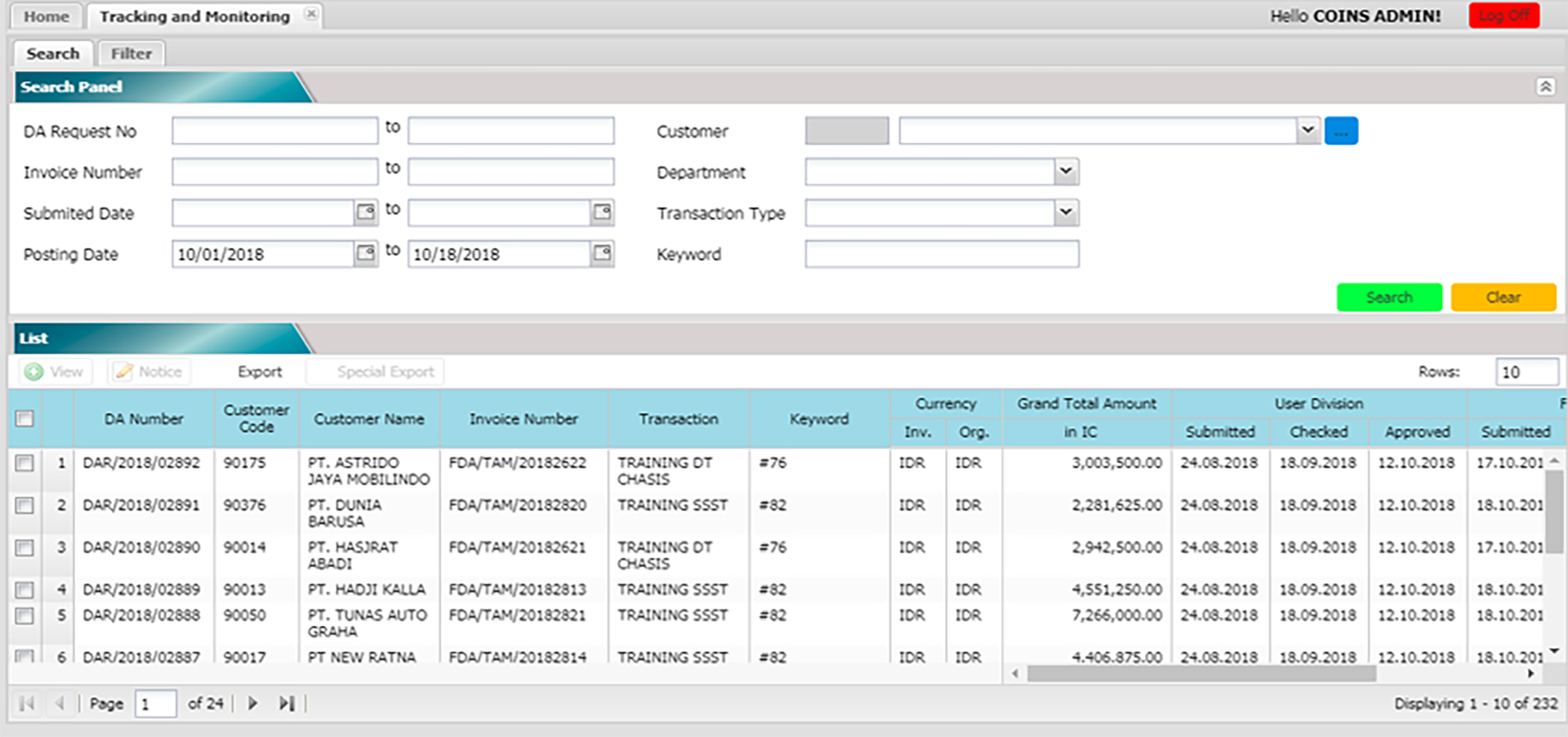Screen dimensions: 1568x737
Task: Click the orange Clear button
Action: pyautogui.click(x=1503, y=297)
